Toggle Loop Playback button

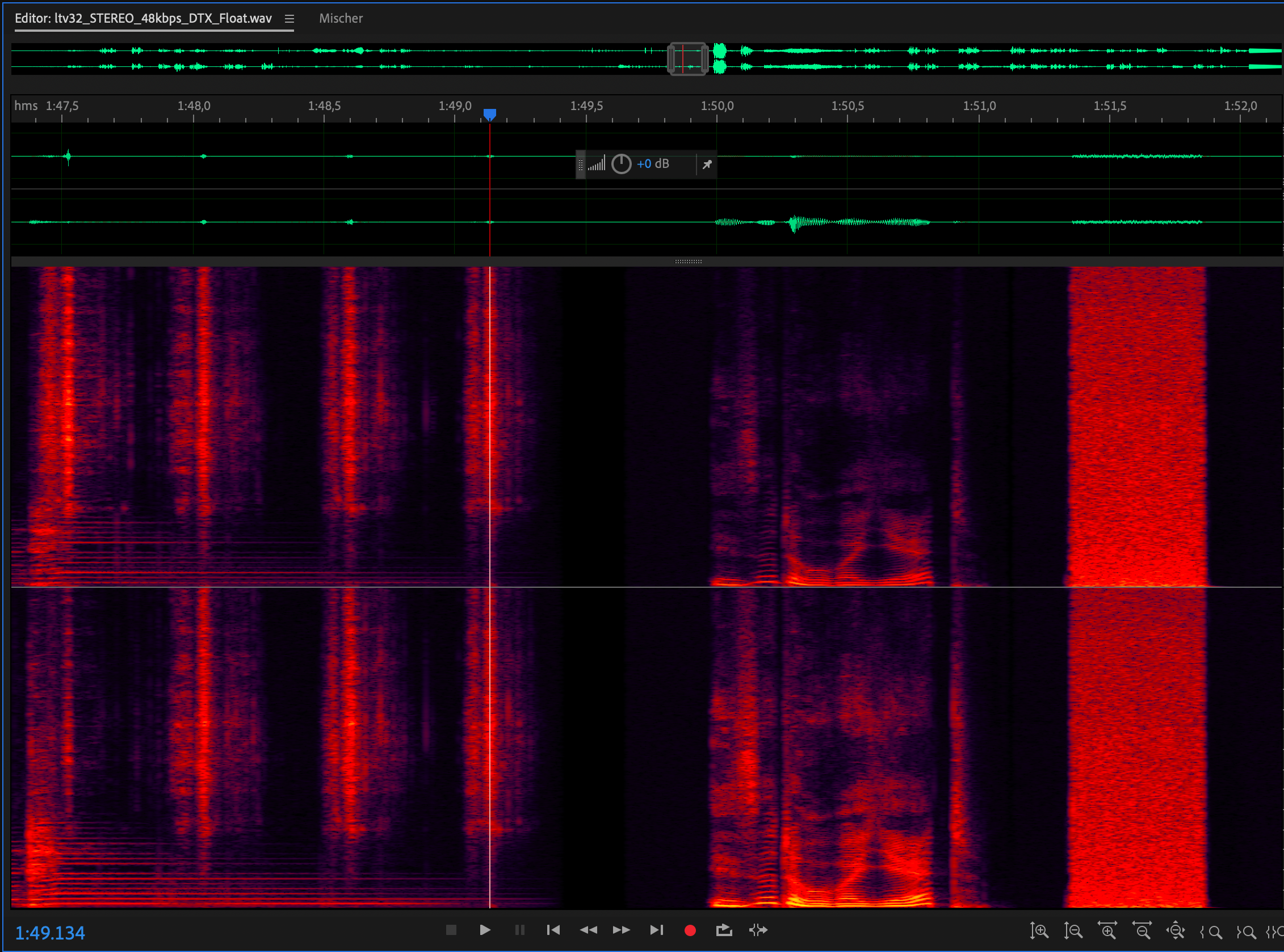(724, 929)
